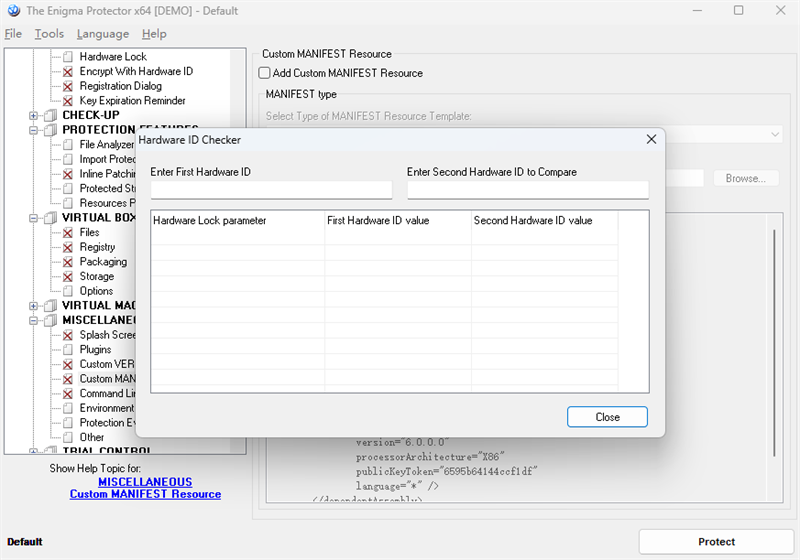Click red X icon beside Custom VERSION
Screen dimensions: 800x560
[x=68, y=365]
